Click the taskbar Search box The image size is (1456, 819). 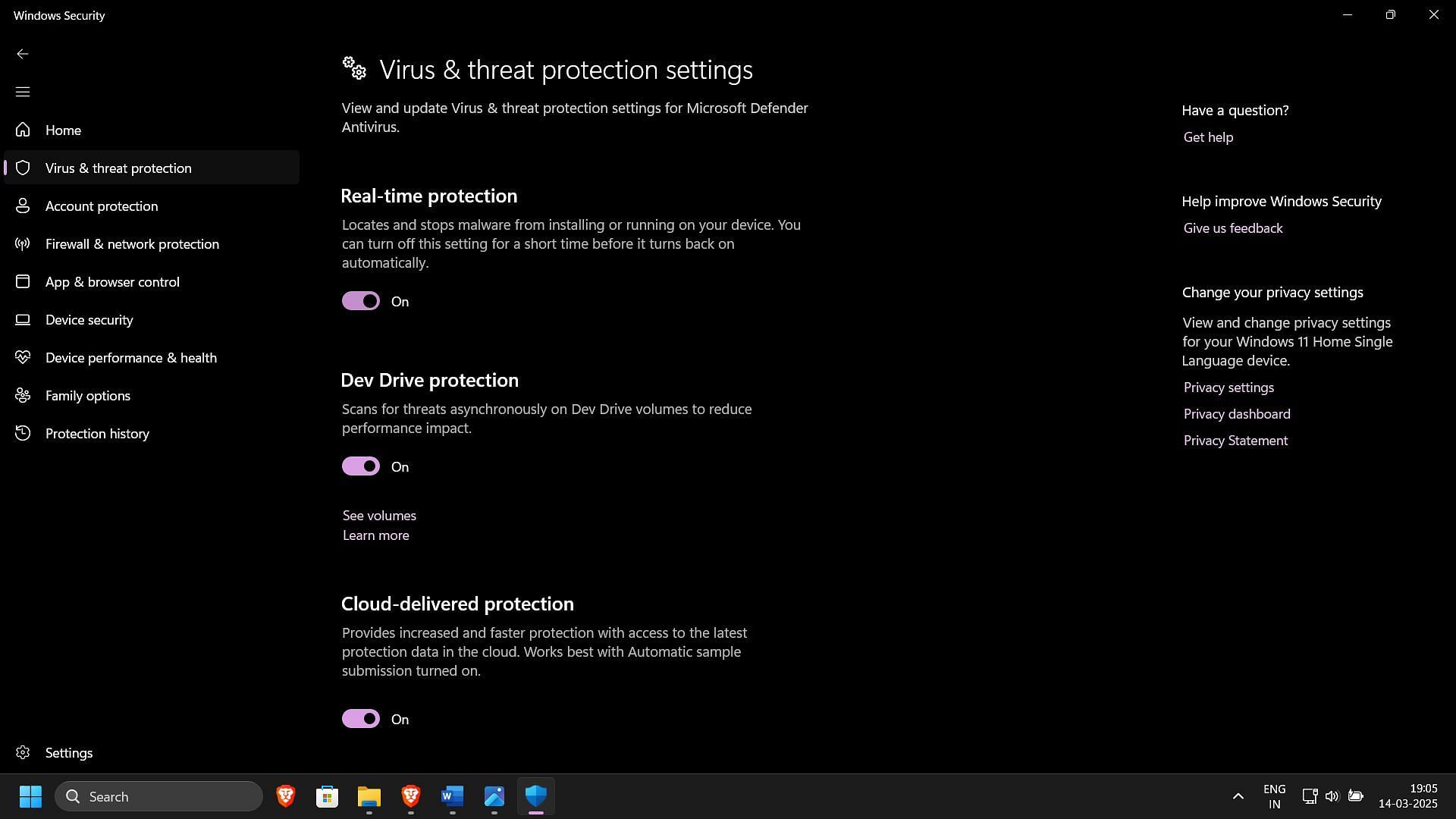(158, 796)
